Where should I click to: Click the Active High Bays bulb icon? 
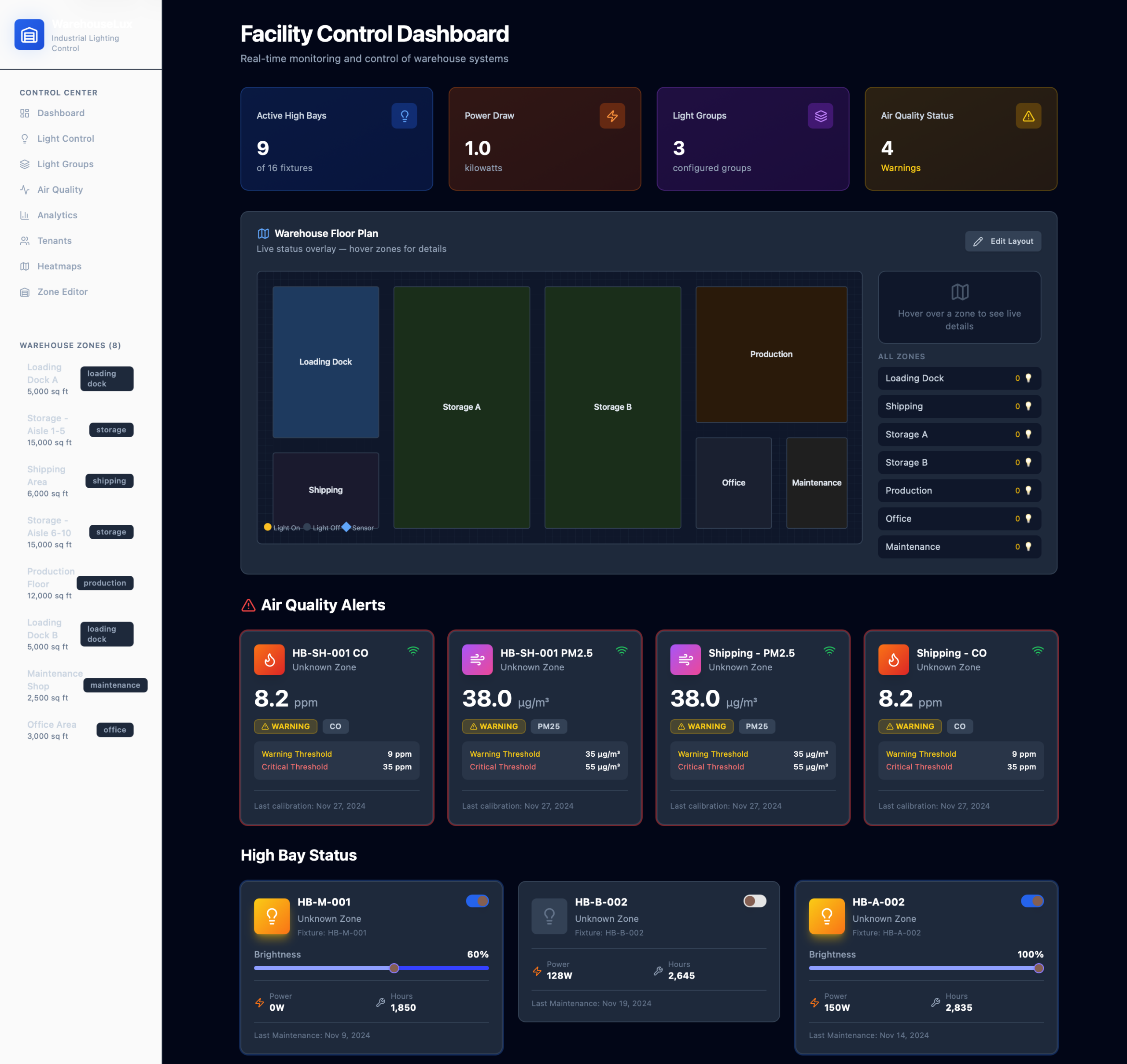405,116
